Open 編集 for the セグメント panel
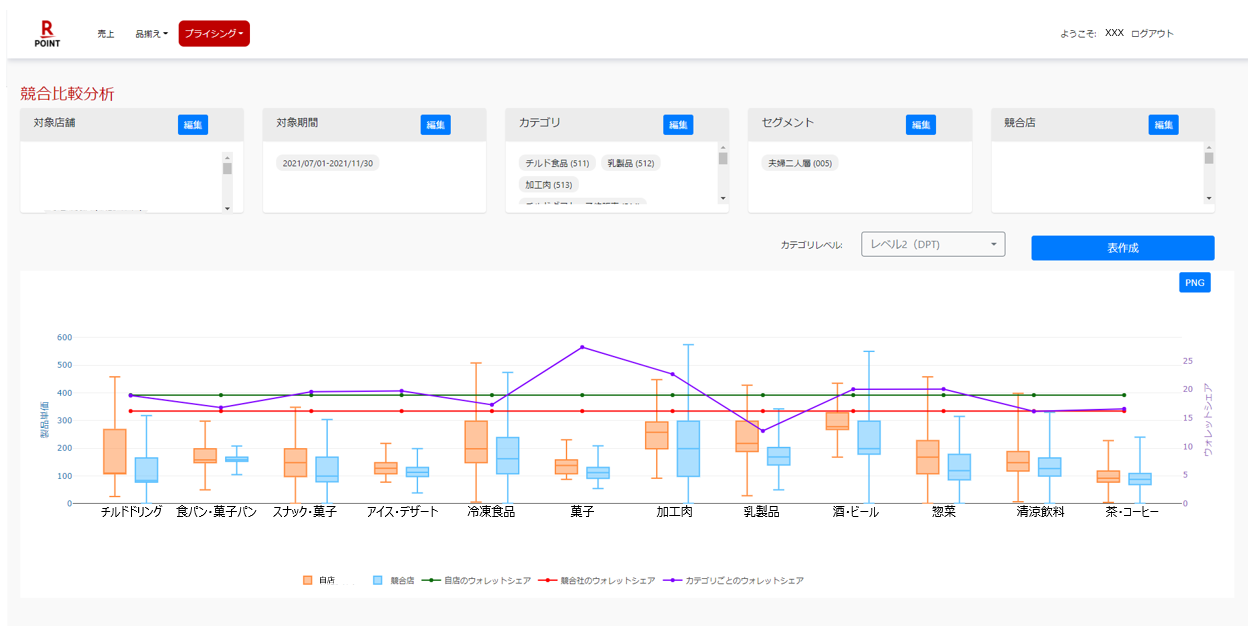 click(x=920, y=125)
